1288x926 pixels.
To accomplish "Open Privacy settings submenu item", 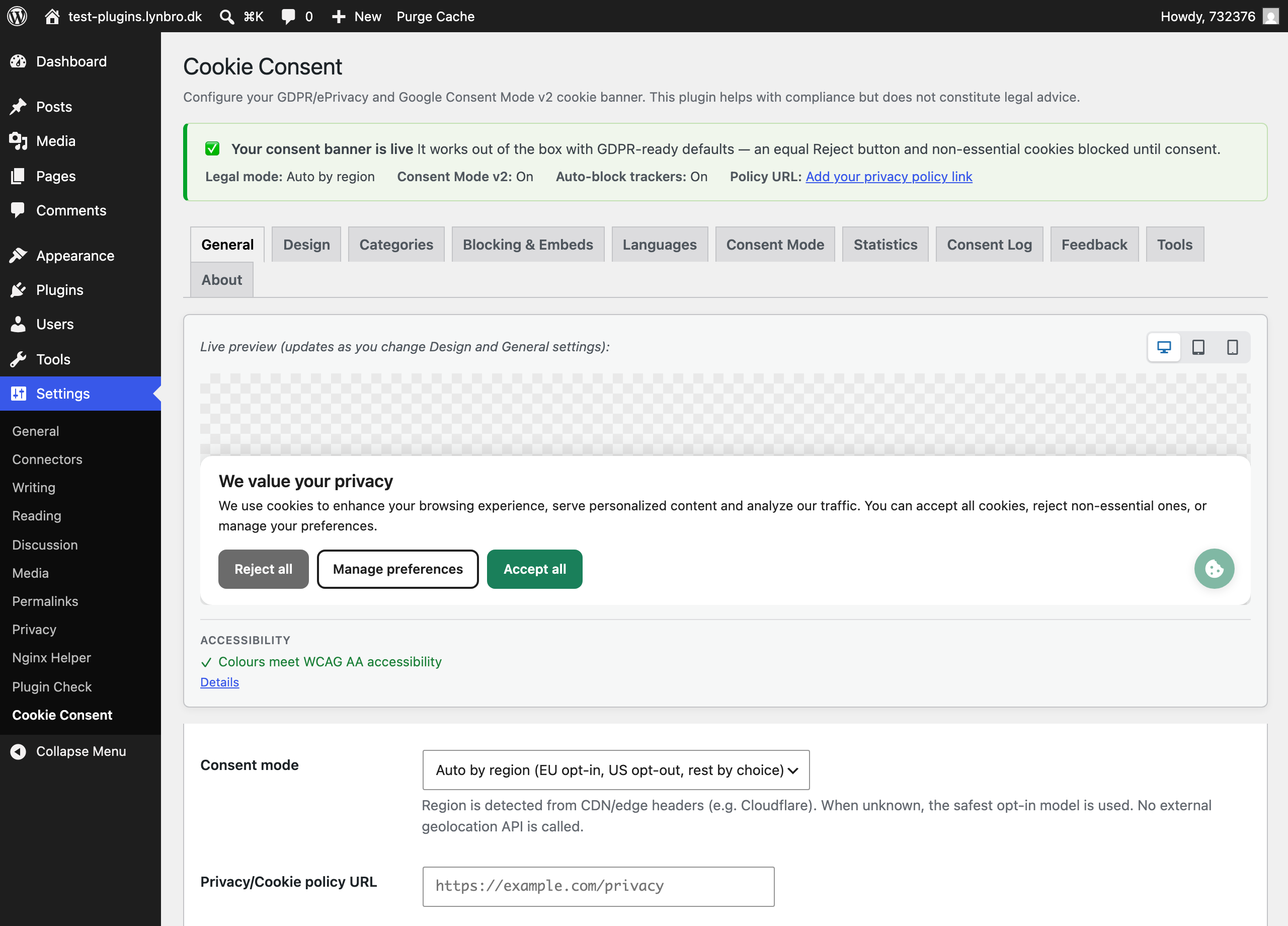I will pyautogui.click(x=34, y=629).
